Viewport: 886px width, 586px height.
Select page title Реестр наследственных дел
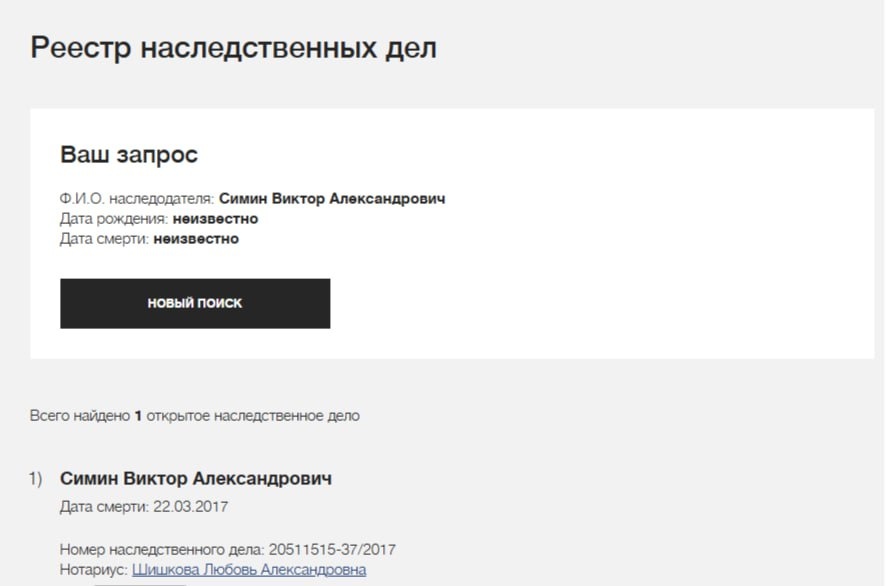[233, 47]
